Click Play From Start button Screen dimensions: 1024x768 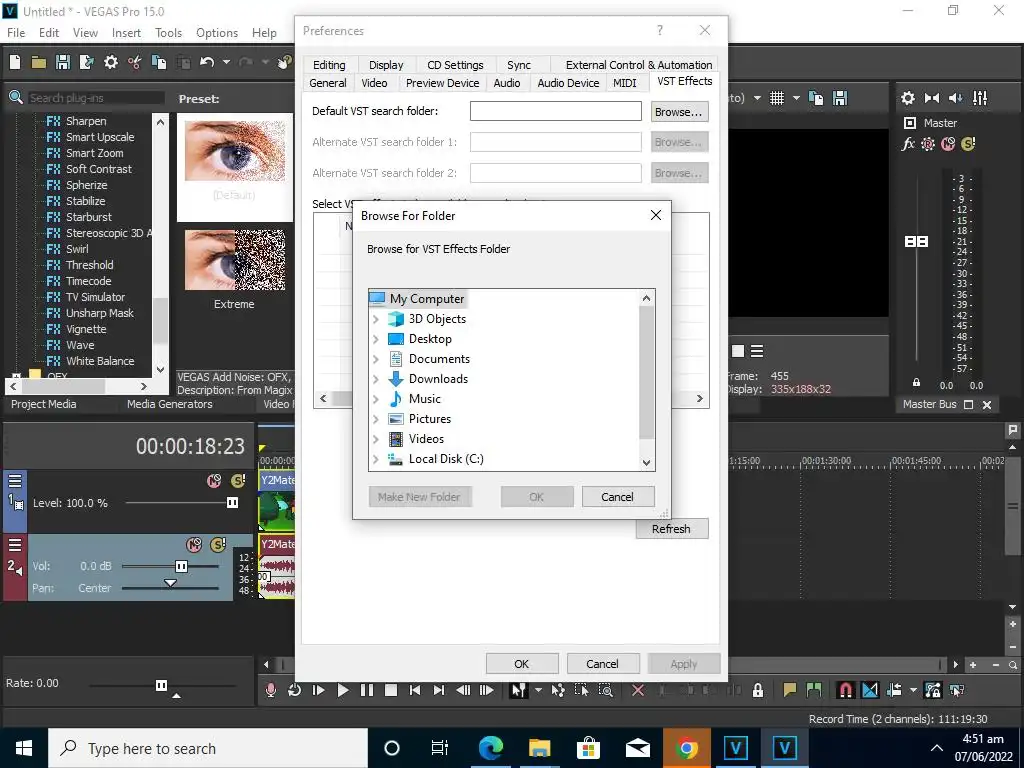point(319,690)
